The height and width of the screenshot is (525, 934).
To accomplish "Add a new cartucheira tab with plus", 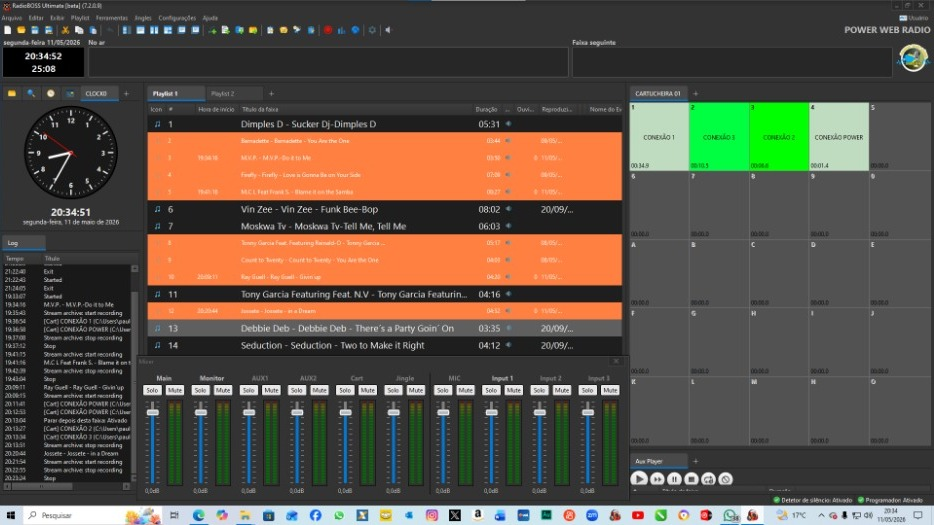I will point(695,94).
